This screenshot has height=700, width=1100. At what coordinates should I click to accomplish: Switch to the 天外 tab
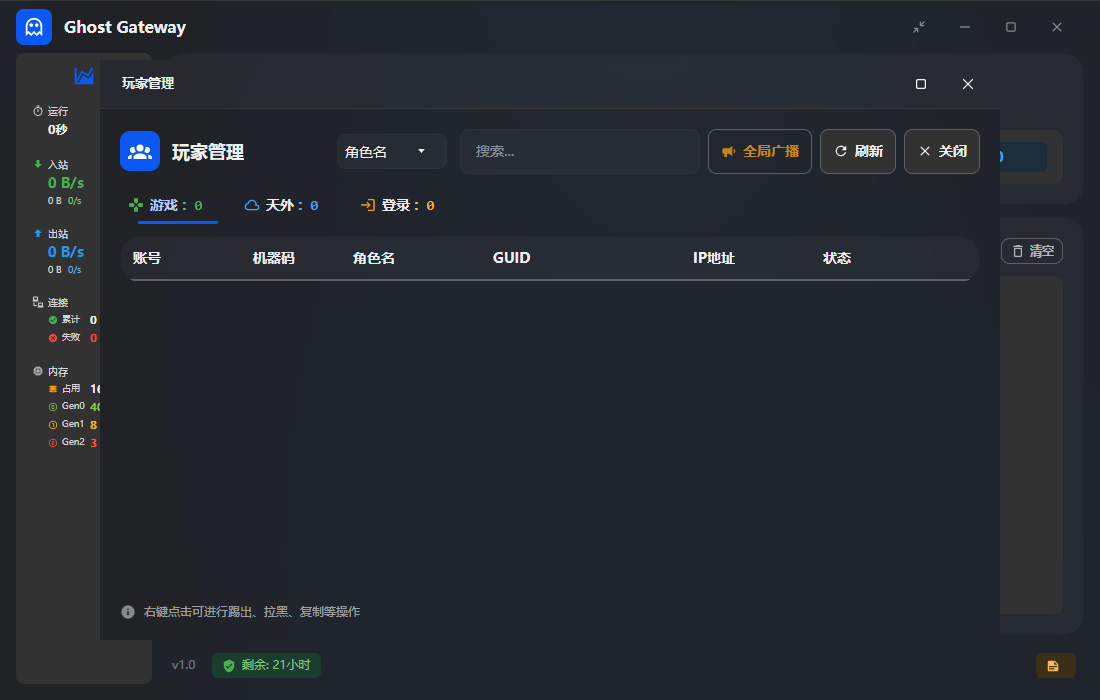[281, 205]
